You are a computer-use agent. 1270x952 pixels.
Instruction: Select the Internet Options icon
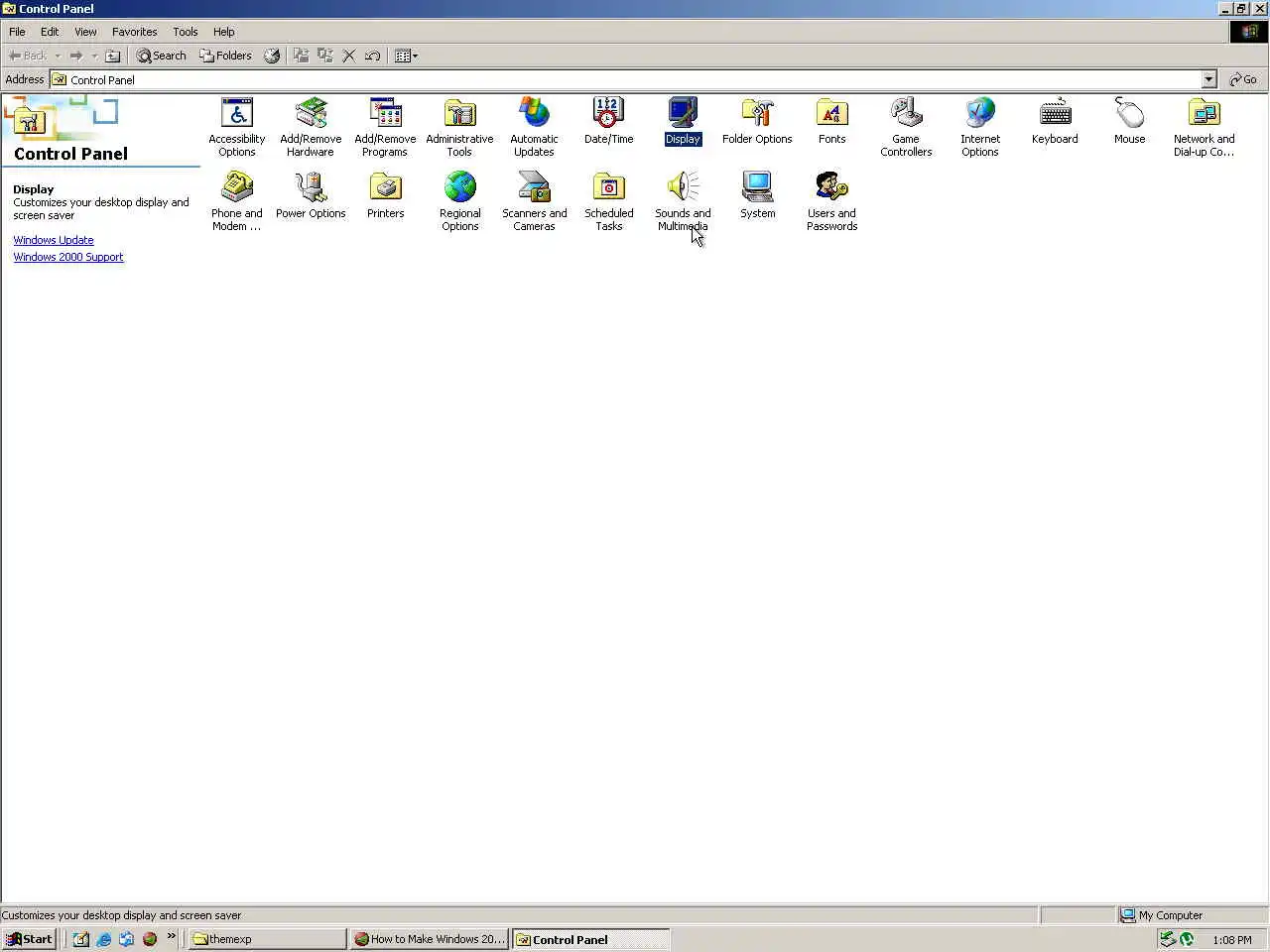pos(980,127)
